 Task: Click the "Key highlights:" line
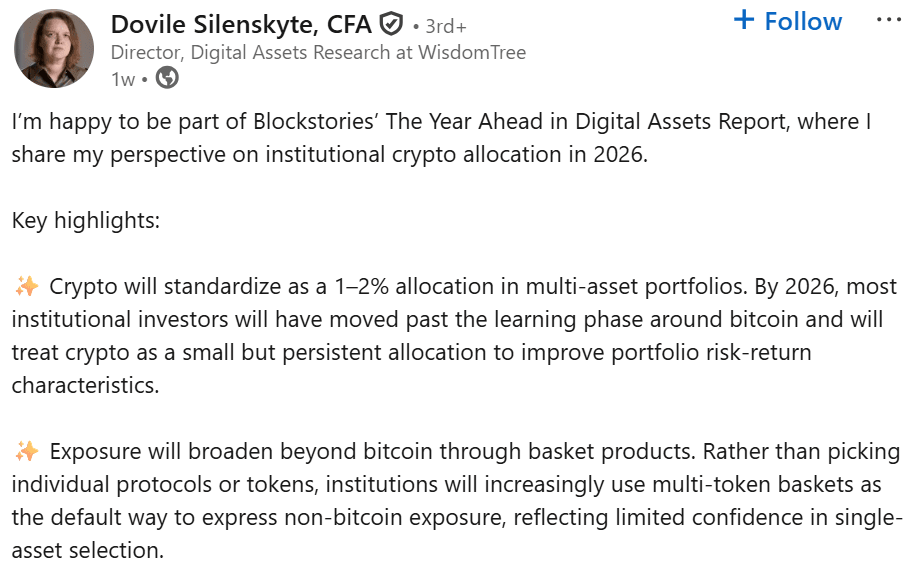[86, 221]
